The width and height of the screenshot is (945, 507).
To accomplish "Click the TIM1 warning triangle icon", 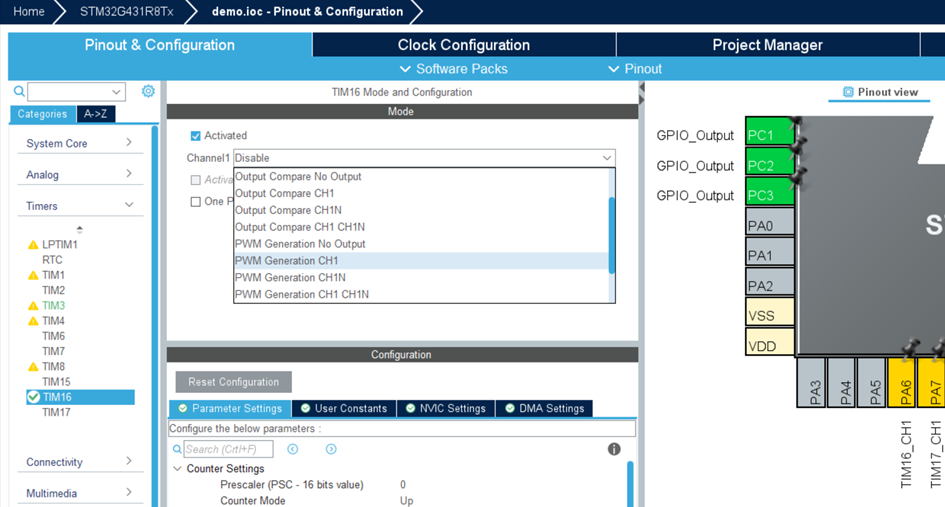I will click(33, 275).
